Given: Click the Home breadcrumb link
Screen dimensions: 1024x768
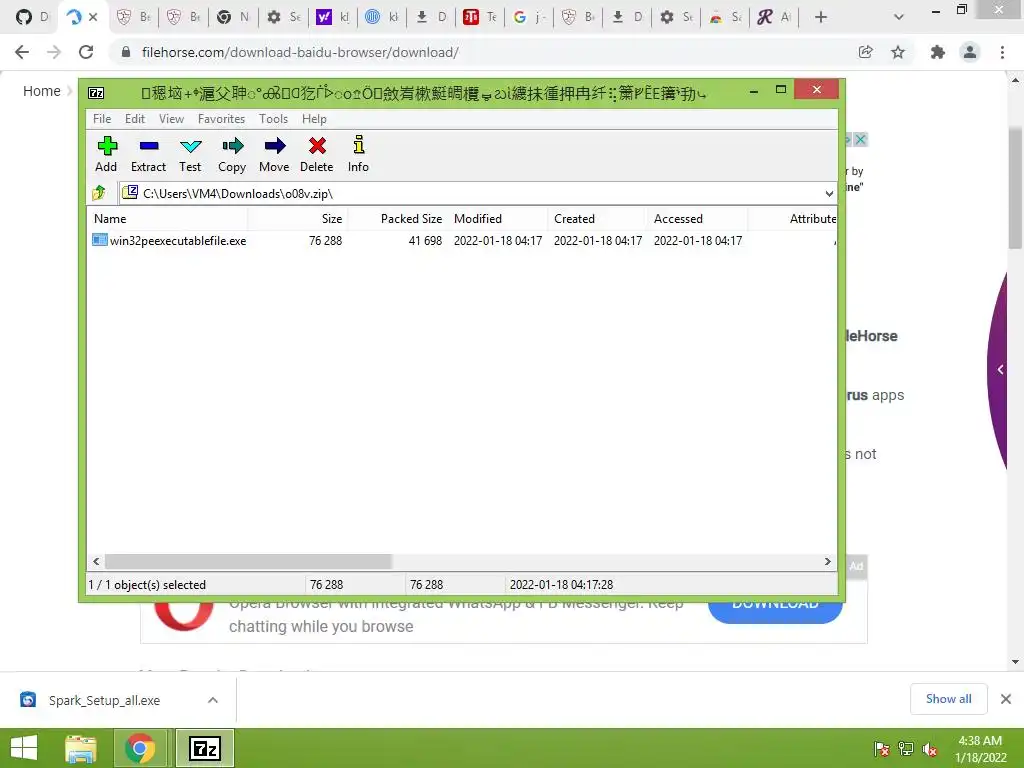Looking at the screenshot, I should point(42,91).
